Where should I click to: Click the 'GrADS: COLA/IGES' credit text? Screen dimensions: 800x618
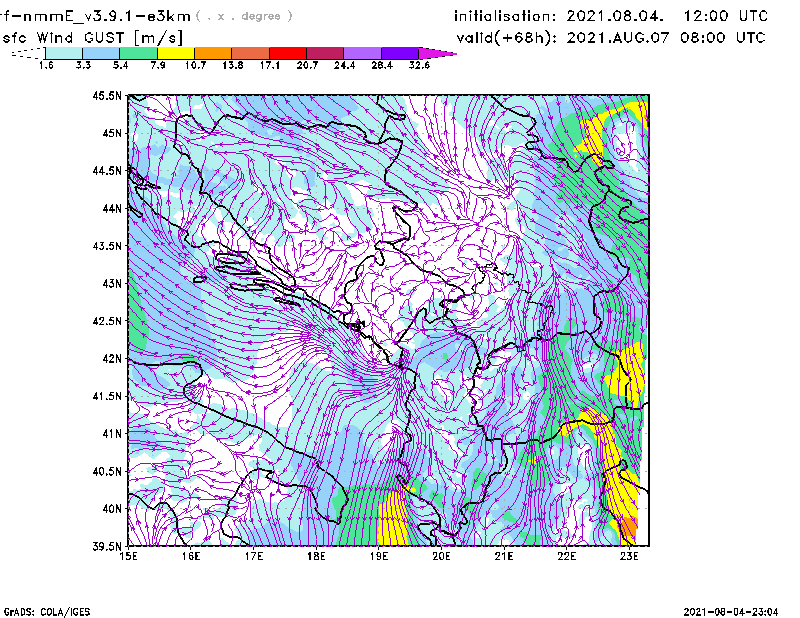click(x=46, y=612)
